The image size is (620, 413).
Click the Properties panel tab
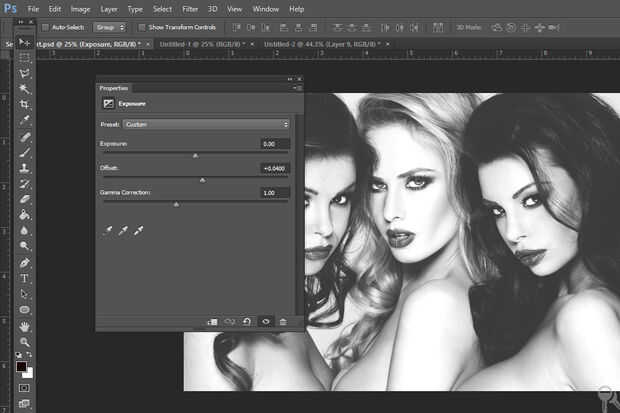pyautogui.click(x=114, y=88)
